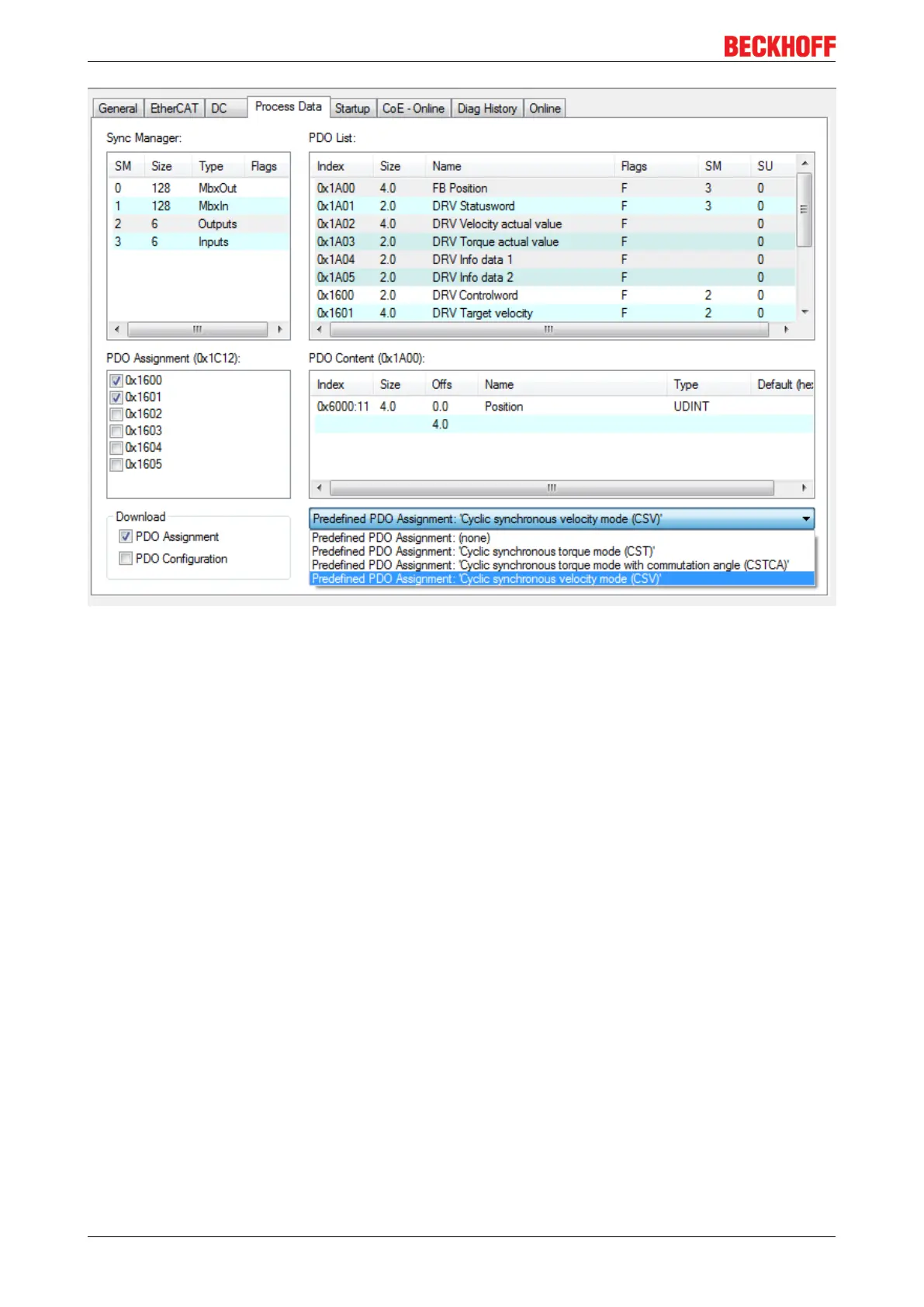
Task: Click PDO List horizontal scroll left arrow
Action: click(x=320, y=329)
